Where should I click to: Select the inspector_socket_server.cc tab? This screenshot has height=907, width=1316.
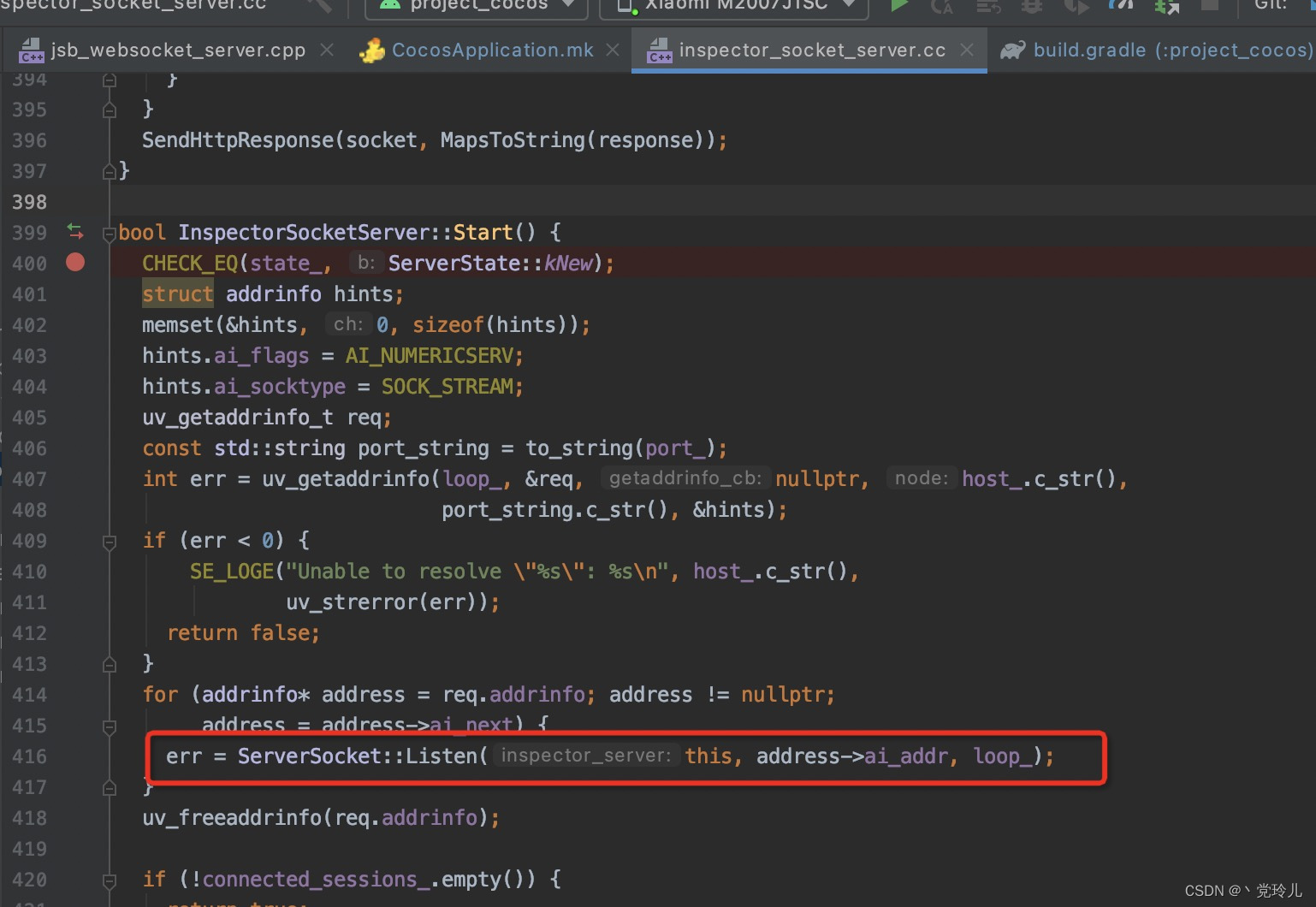point(811,50)
